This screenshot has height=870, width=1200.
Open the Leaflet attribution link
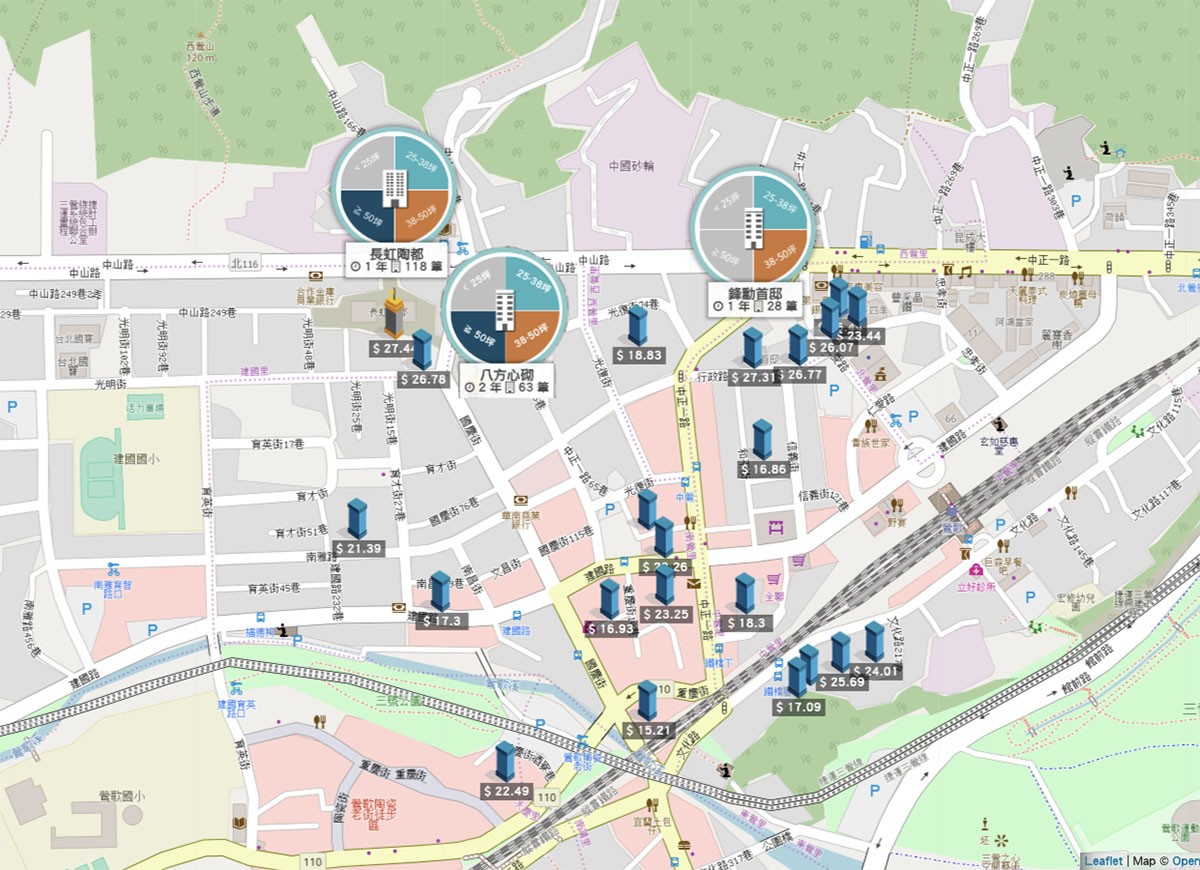[x=1102, y=861]
